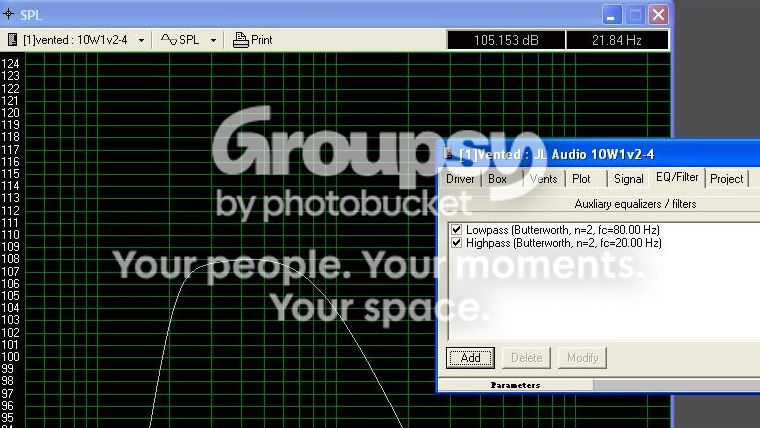Viewport: 760px width, 428px height.
Task: Switch to the Driver tab
Action: tap(460, 179)
